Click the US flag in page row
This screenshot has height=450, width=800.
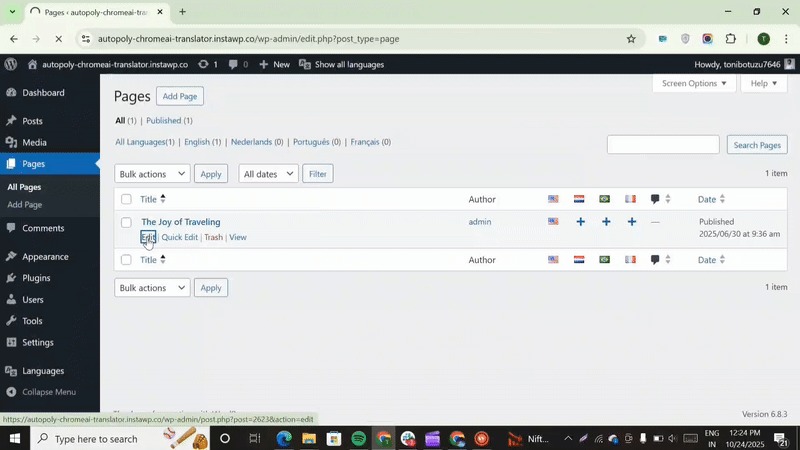[553, 221]
